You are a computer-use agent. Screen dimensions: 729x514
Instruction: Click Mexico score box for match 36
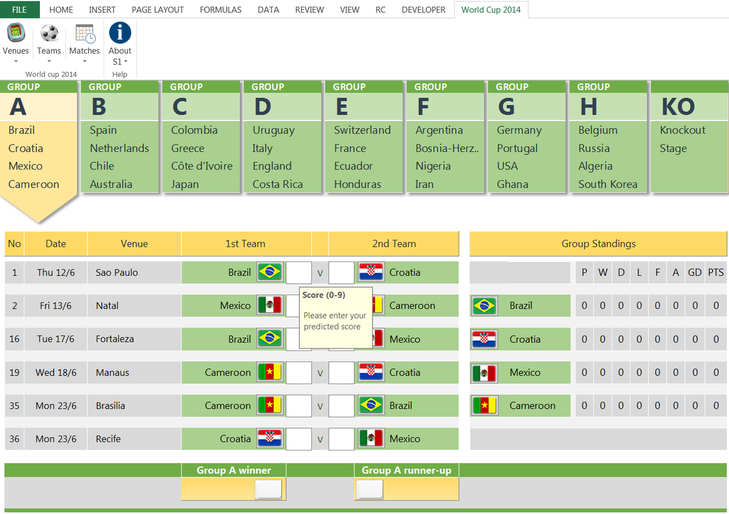341,439
